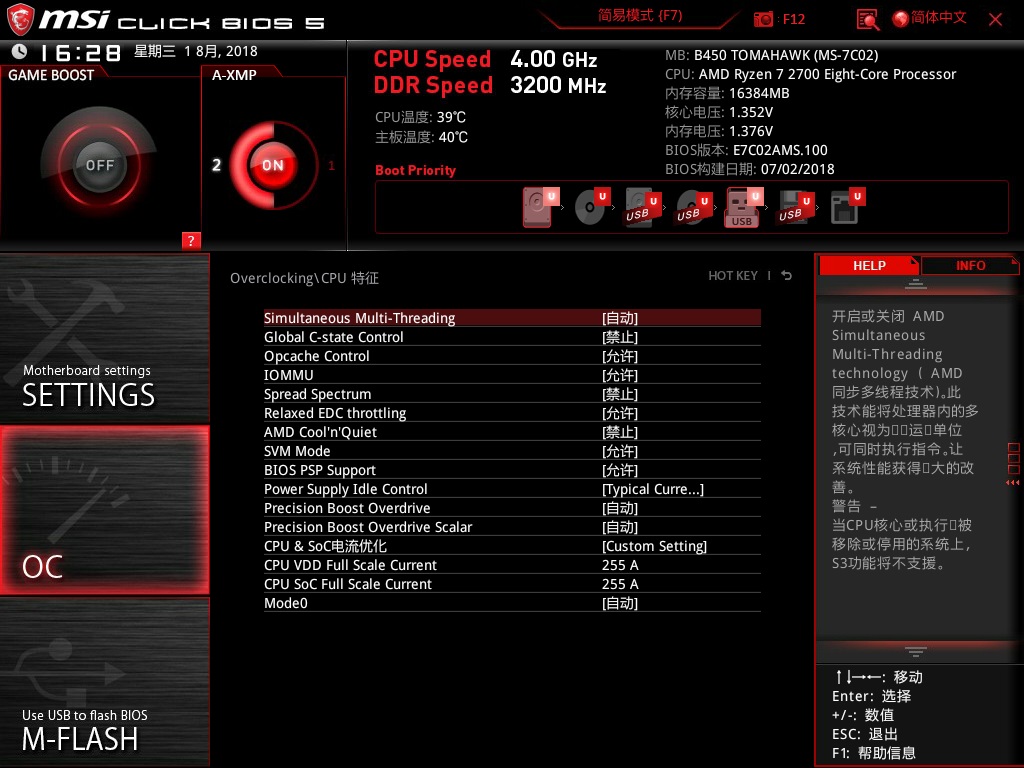Screen dimensions: 1024x768
Task: Click the USB CD/DVD boot icon
Action: point(693,208)
